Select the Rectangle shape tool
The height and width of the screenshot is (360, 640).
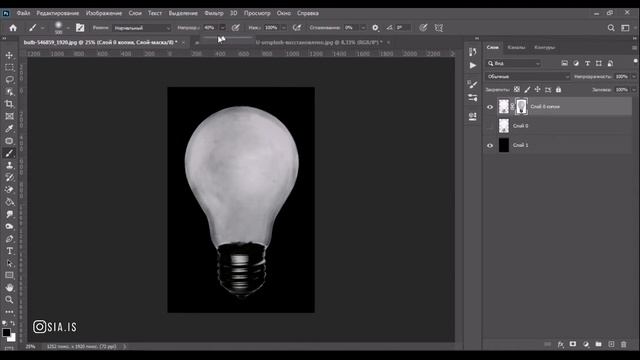coord(9,276)
